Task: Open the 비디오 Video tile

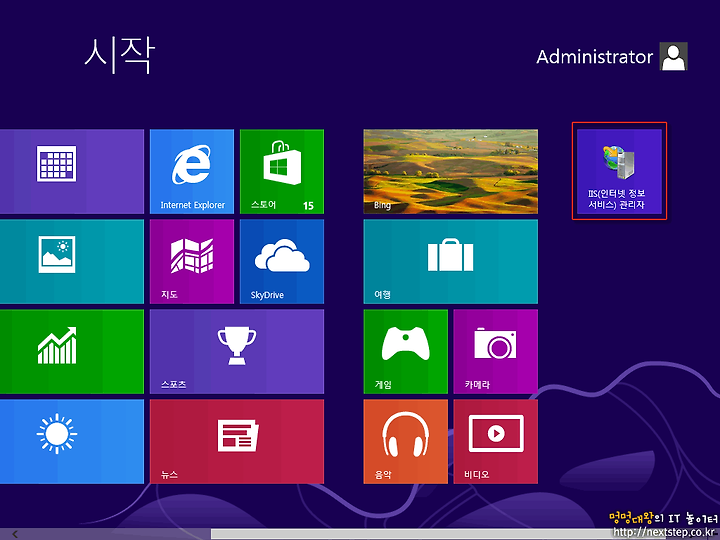Action: pos(495,441)
